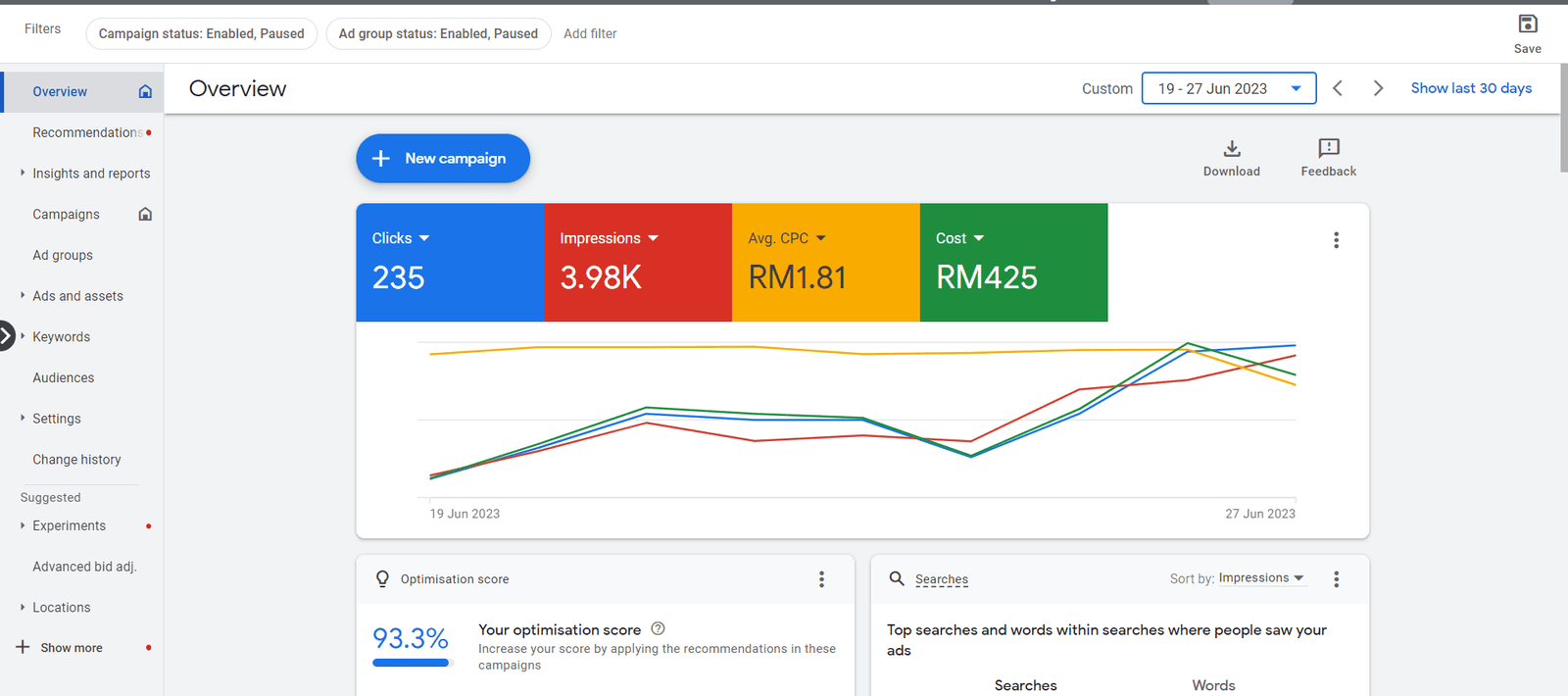Open Searches card three-dot menu
The height and width of the screenshot is (696, 1568).
click(x=1336, y=579)
